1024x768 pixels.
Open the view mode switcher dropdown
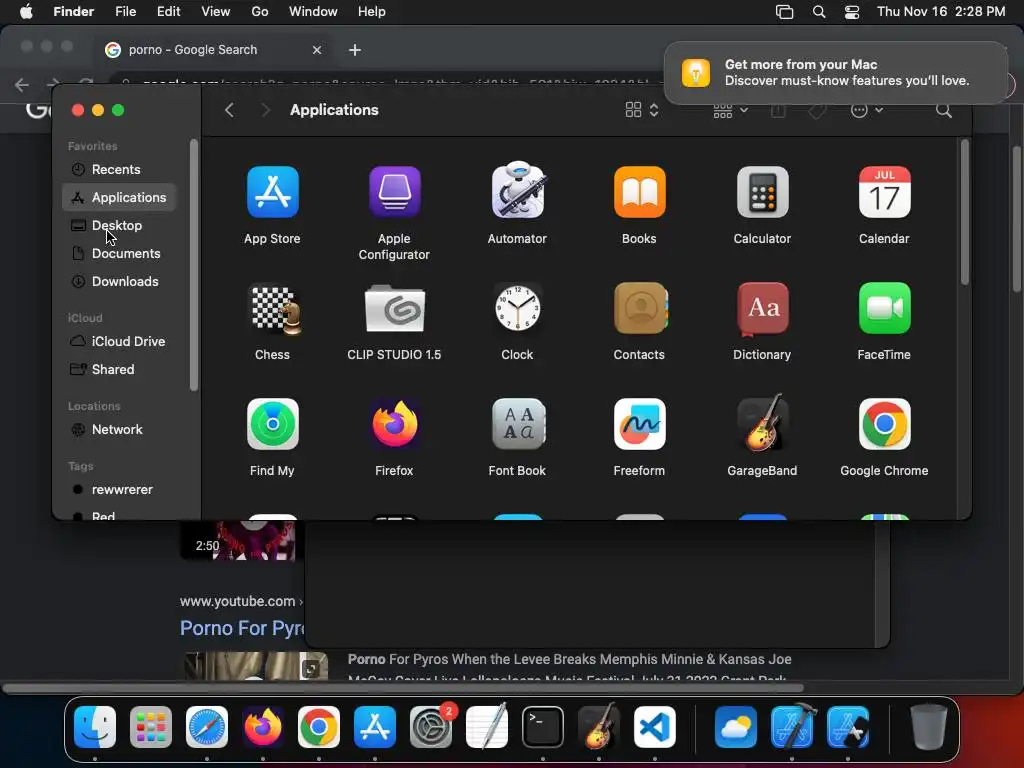[642, 110]
